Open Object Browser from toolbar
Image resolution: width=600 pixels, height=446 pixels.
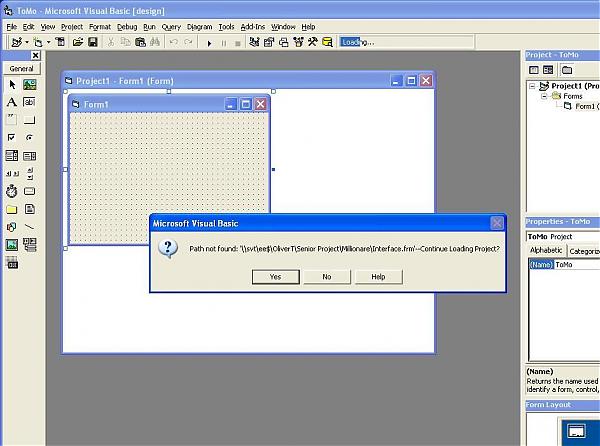(x=298, y=42)
